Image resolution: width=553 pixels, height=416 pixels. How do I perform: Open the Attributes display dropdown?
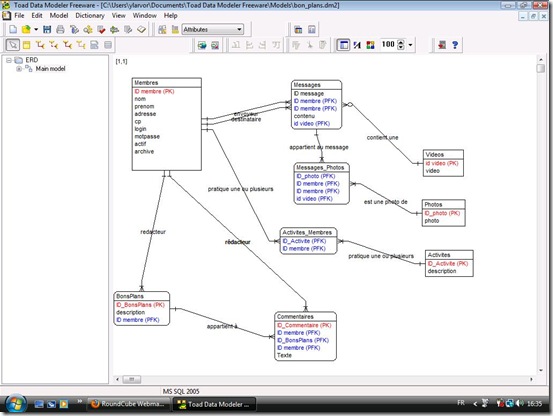click(x=213, y=30)
